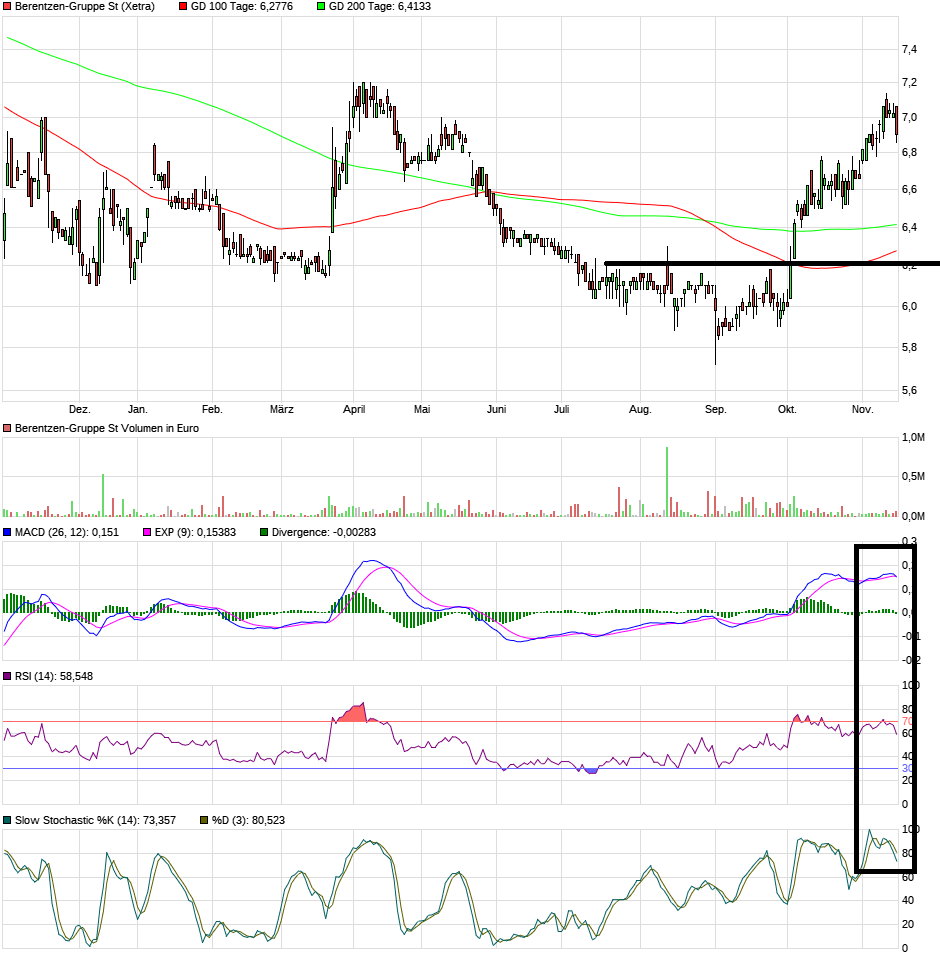The height and width of the screenshot is (958, 940).
Task: Click the purple RSI (14) legend swatch
Action: (7, 676)
